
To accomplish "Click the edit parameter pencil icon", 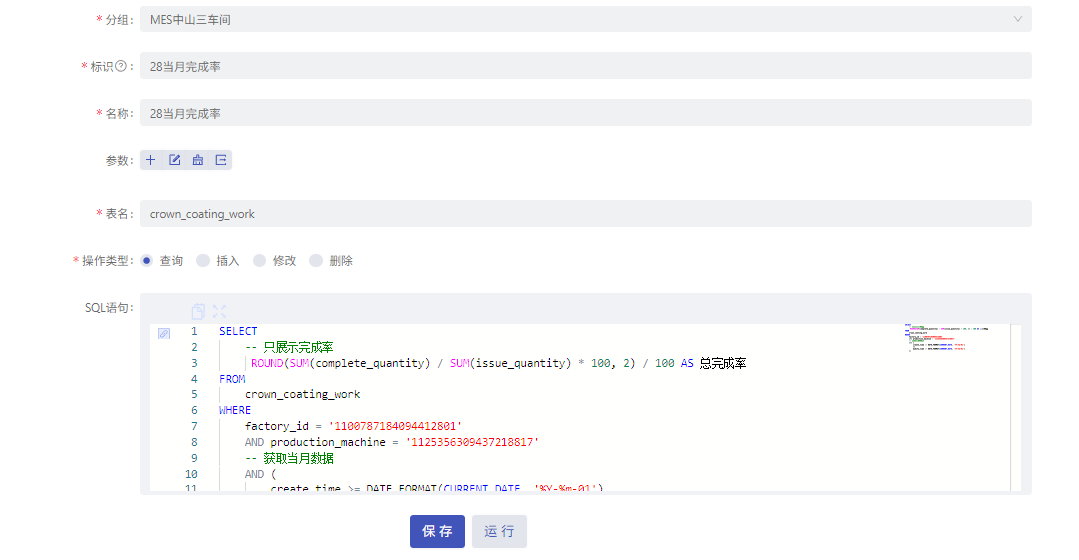I will 175,160.
